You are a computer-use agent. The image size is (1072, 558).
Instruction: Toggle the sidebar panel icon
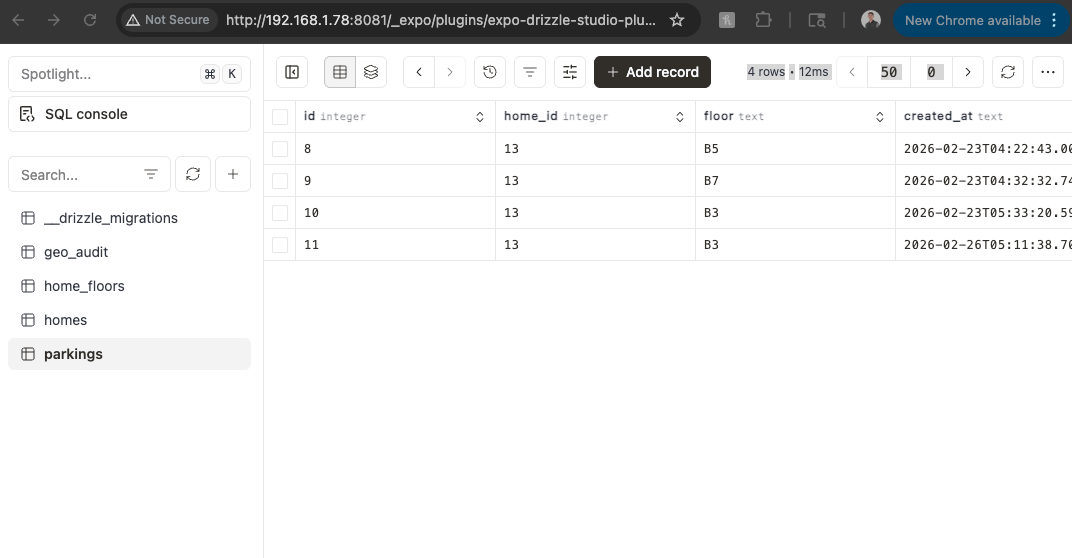pyautogui.click(x=292, y=72)
